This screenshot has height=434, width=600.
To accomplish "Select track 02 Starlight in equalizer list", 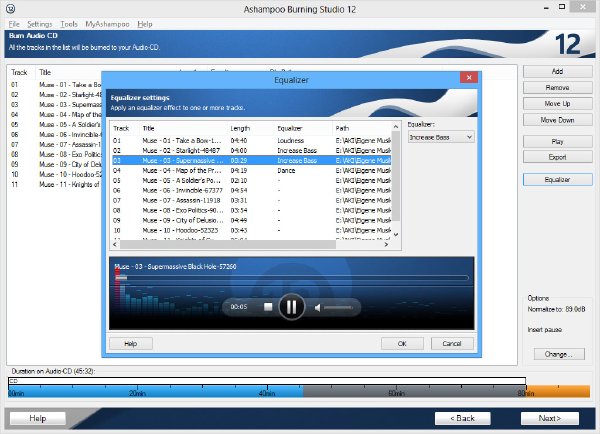I will coord(252,150).
